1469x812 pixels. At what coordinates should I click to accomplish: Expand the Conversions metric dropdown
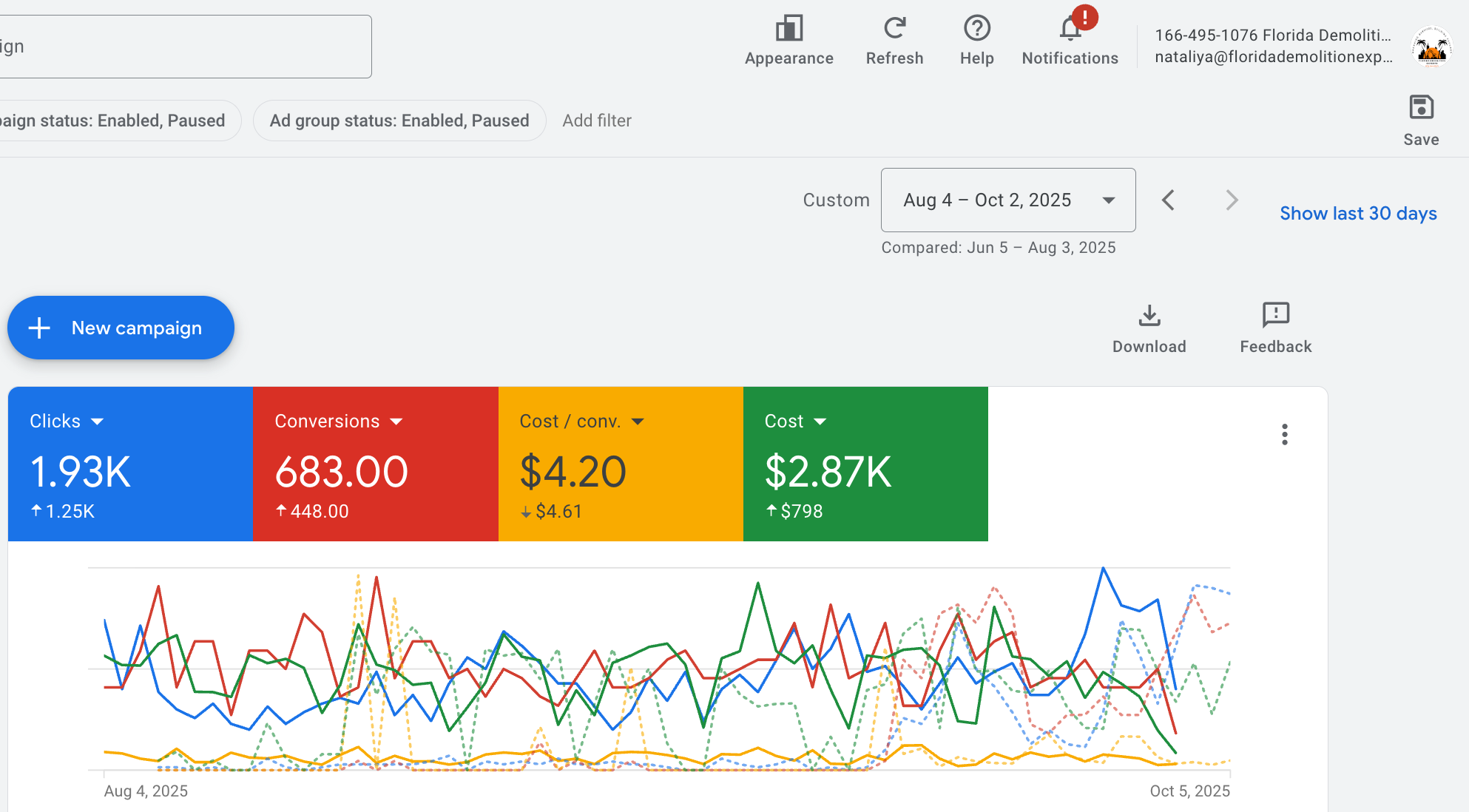(x=396, y=422)
